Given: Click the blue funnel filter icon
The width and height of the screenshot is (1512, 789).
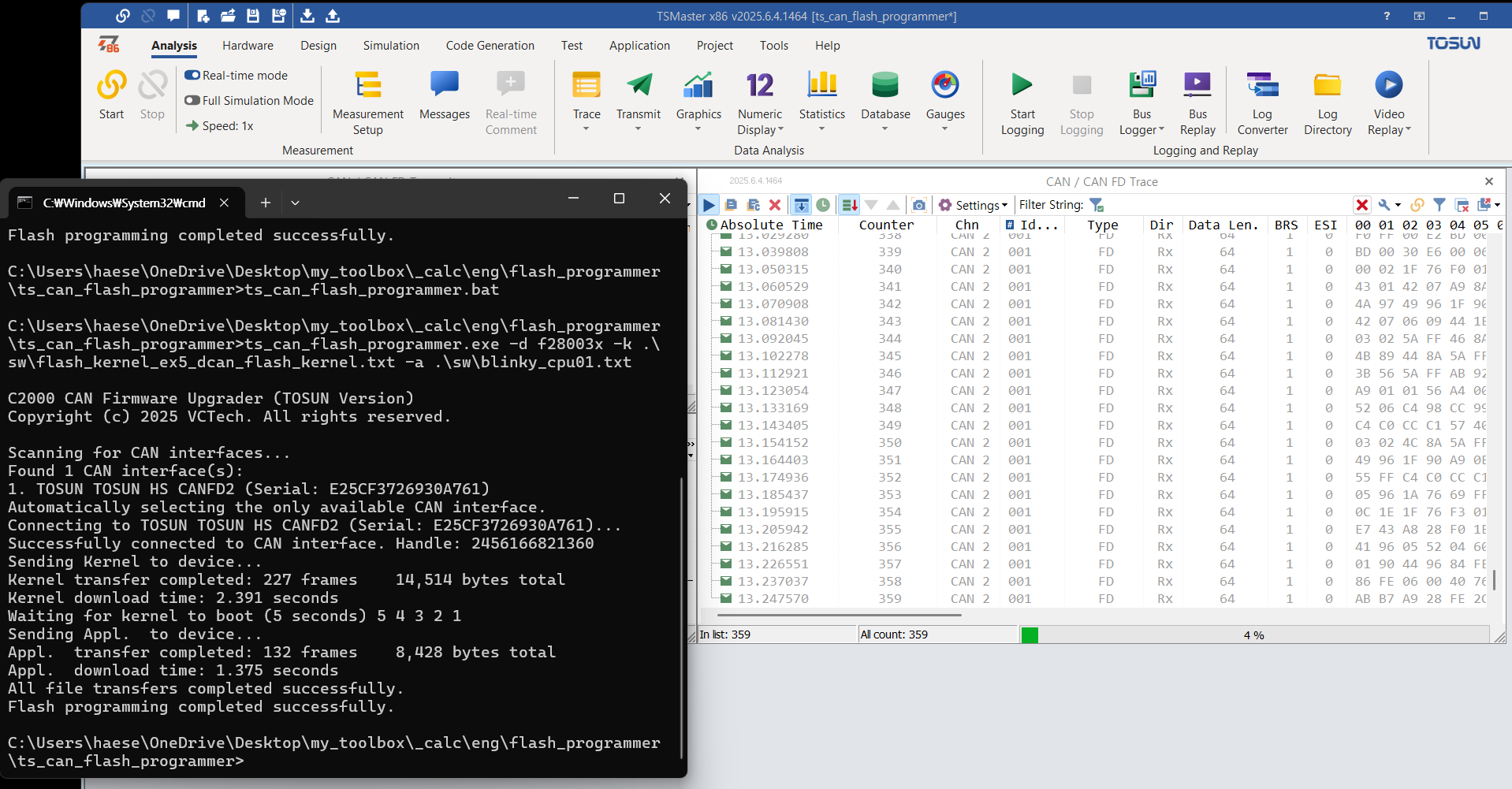Looking at the screenshot, I should tap(1439, 205).
